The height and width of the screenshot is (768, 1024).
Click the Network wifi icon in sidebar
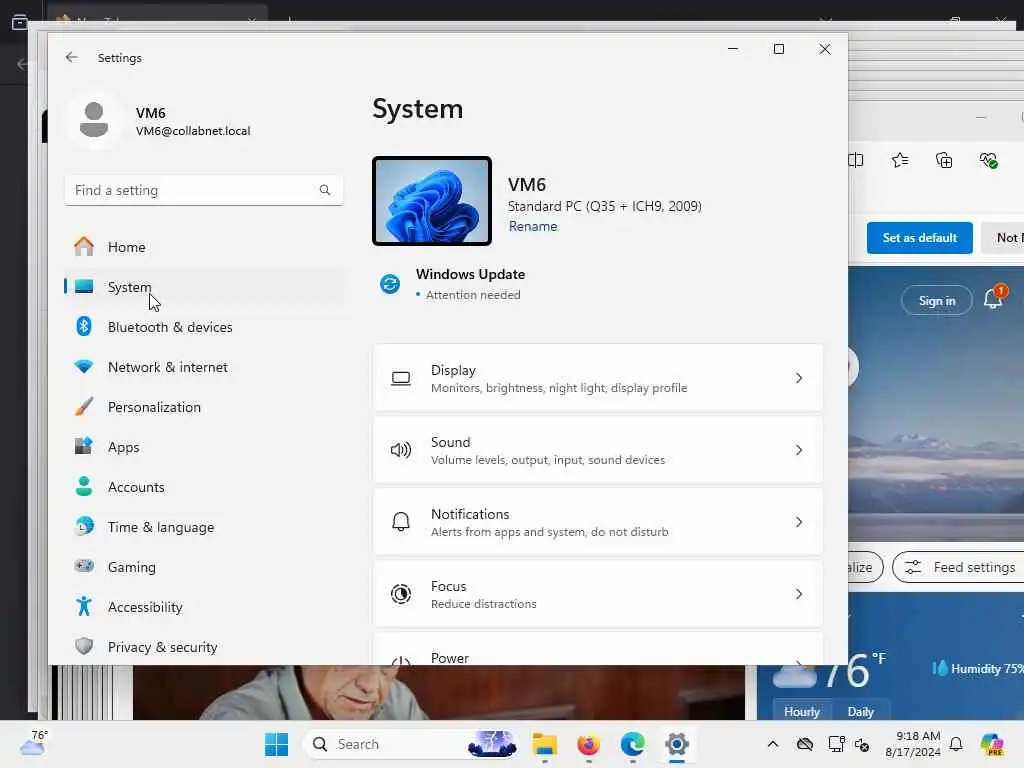click(x=84, y=366)
